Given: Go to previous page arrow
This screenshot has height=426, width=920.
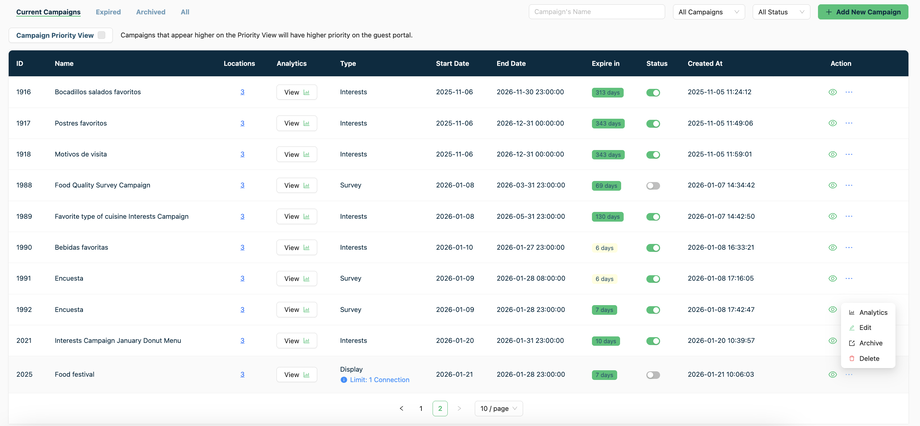Looking at the screenshot, I should [402, 409].
